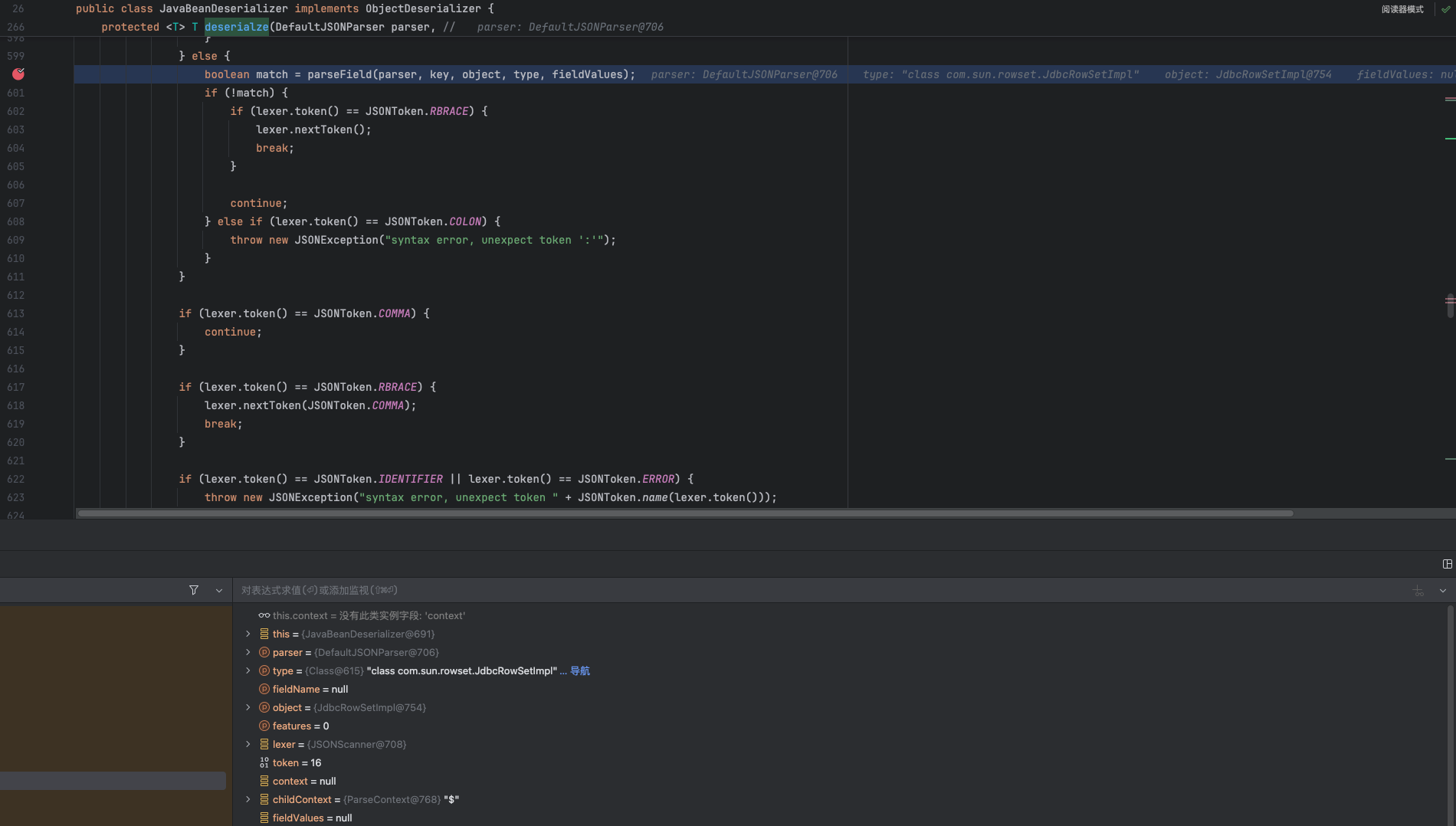Click the 'IDENTIFIER' constant on line 622
Viewport: 1456px width, 826px height.
coord(411,479)
